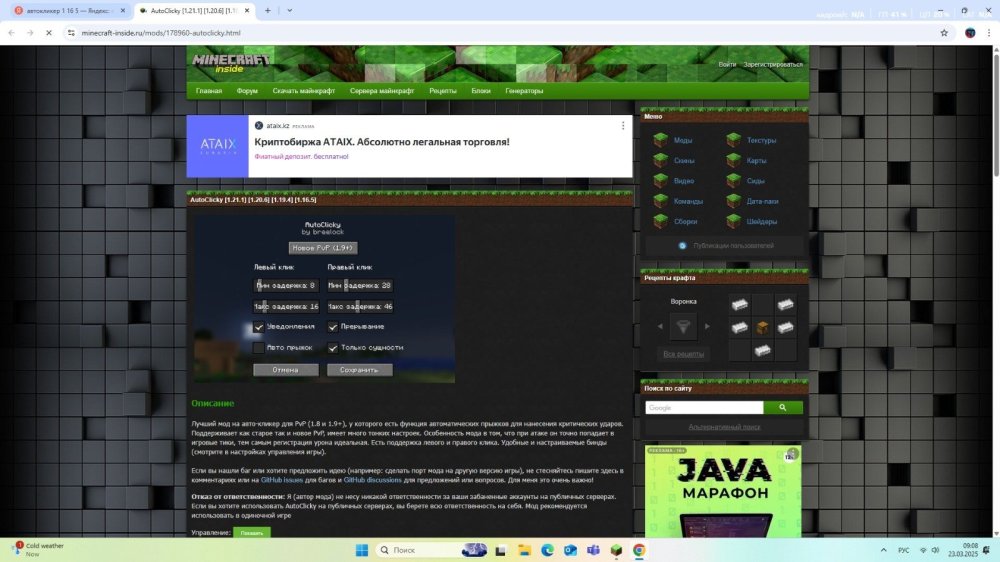Open the Блоки navigation item

[x=481, y=91]
